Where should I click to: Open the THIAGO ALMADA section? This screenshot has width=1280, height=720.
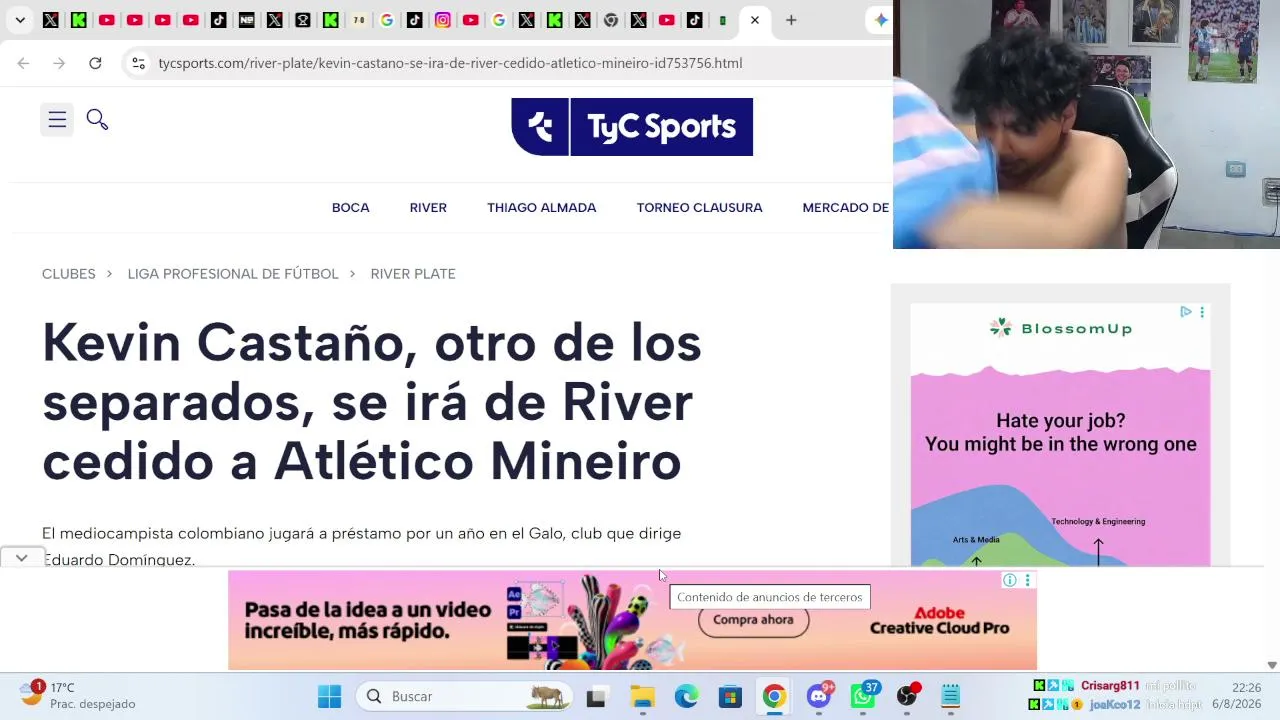tap(542, 208)
